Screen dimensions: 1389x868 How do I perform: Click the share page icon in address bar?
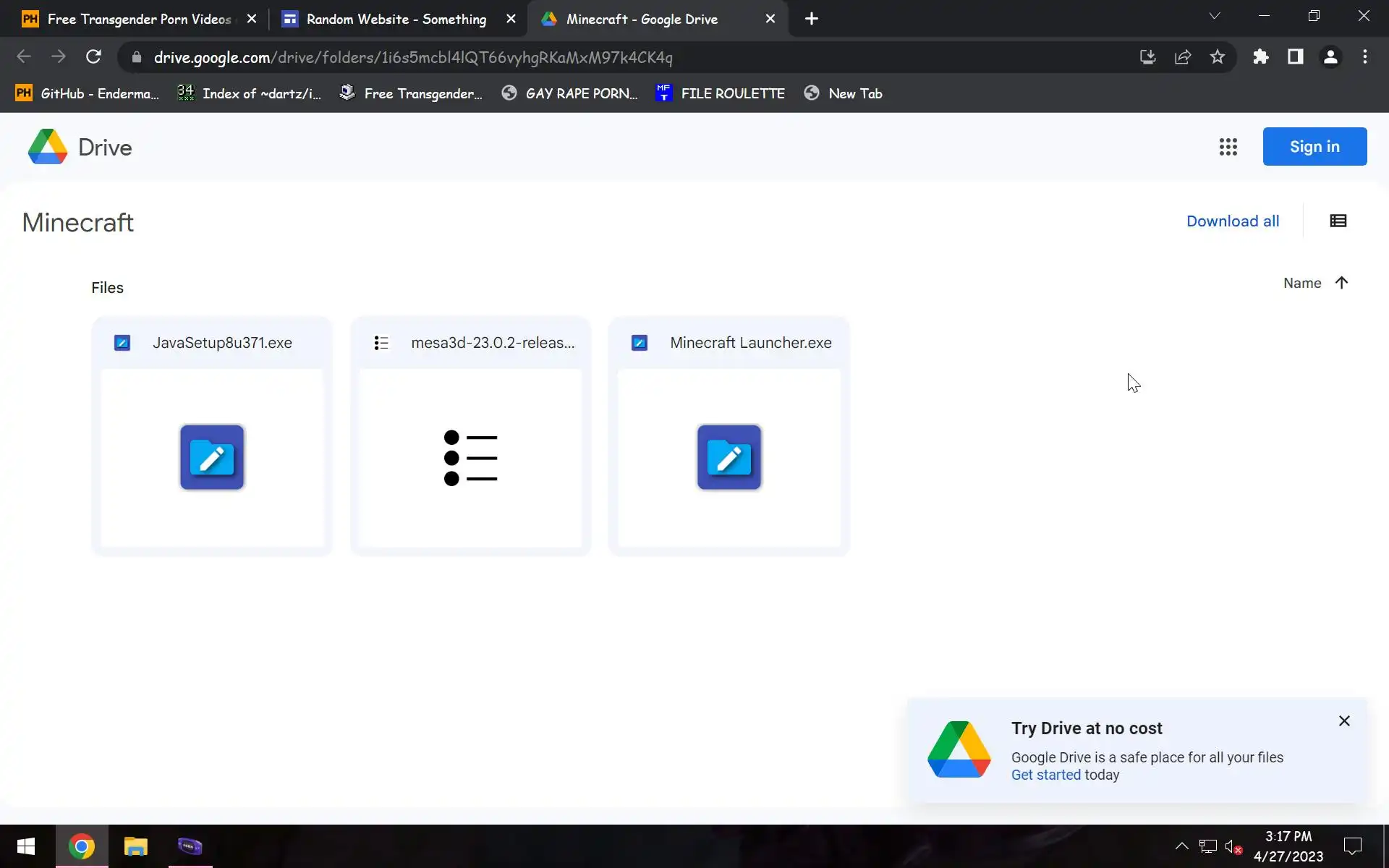pos(1183,57)
